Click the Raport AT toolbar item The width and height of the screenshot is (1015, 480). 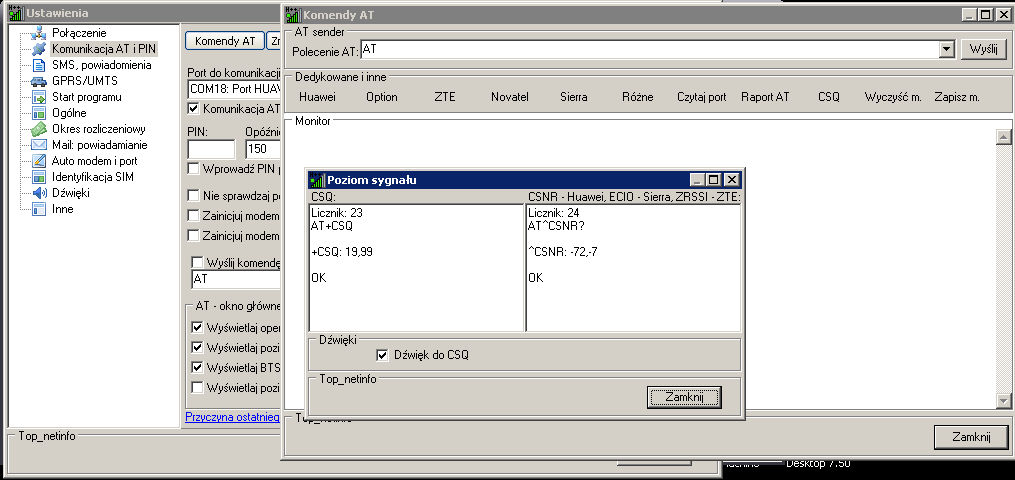point(765,97)
